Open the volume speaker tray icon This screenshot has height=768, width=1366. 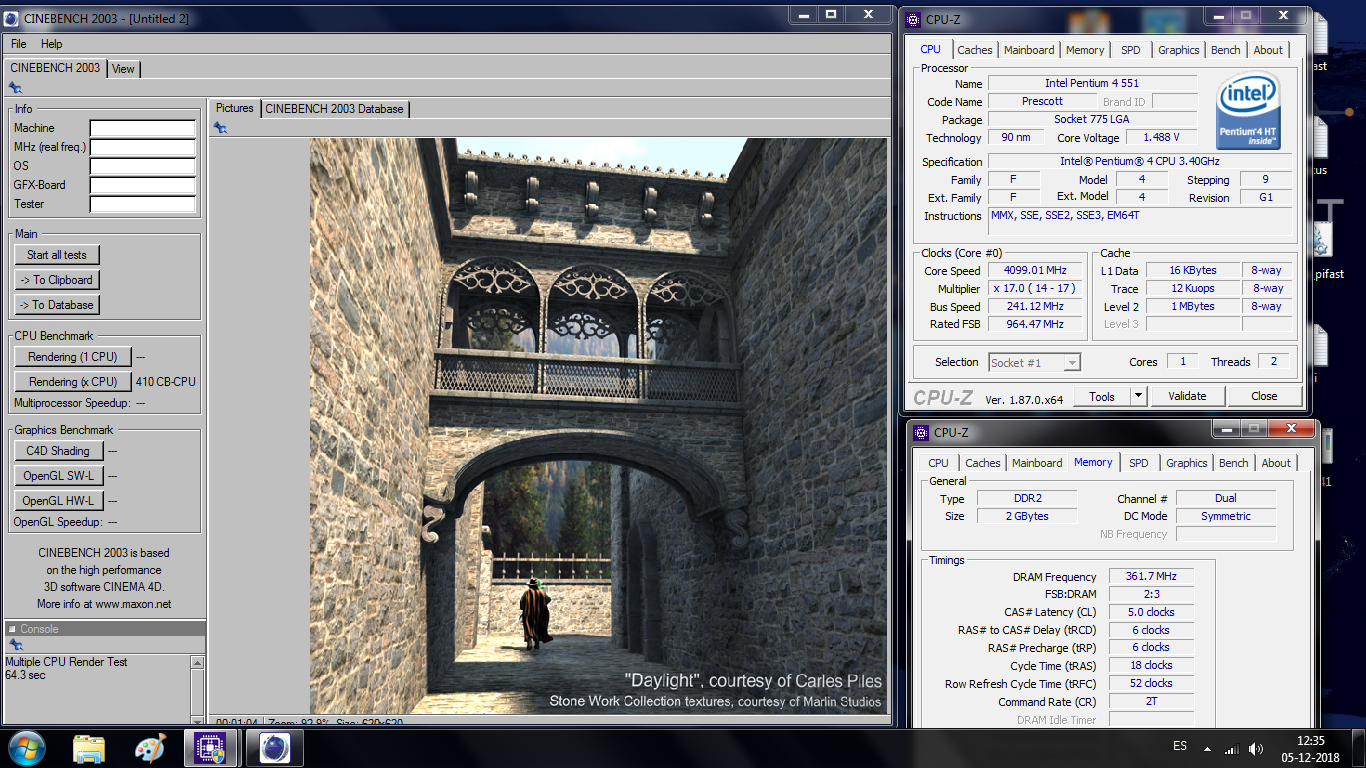(x=1254, y=748)
